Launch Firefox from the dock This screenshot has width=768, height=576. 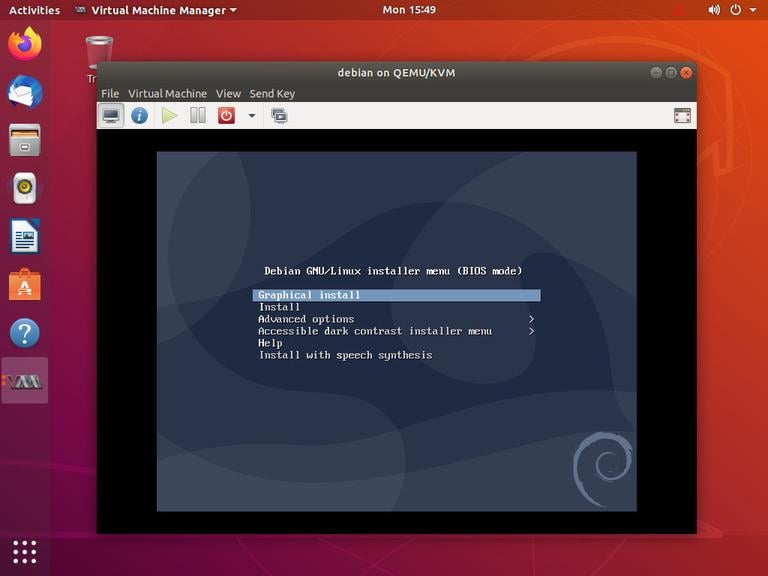(x=25, y=44)
